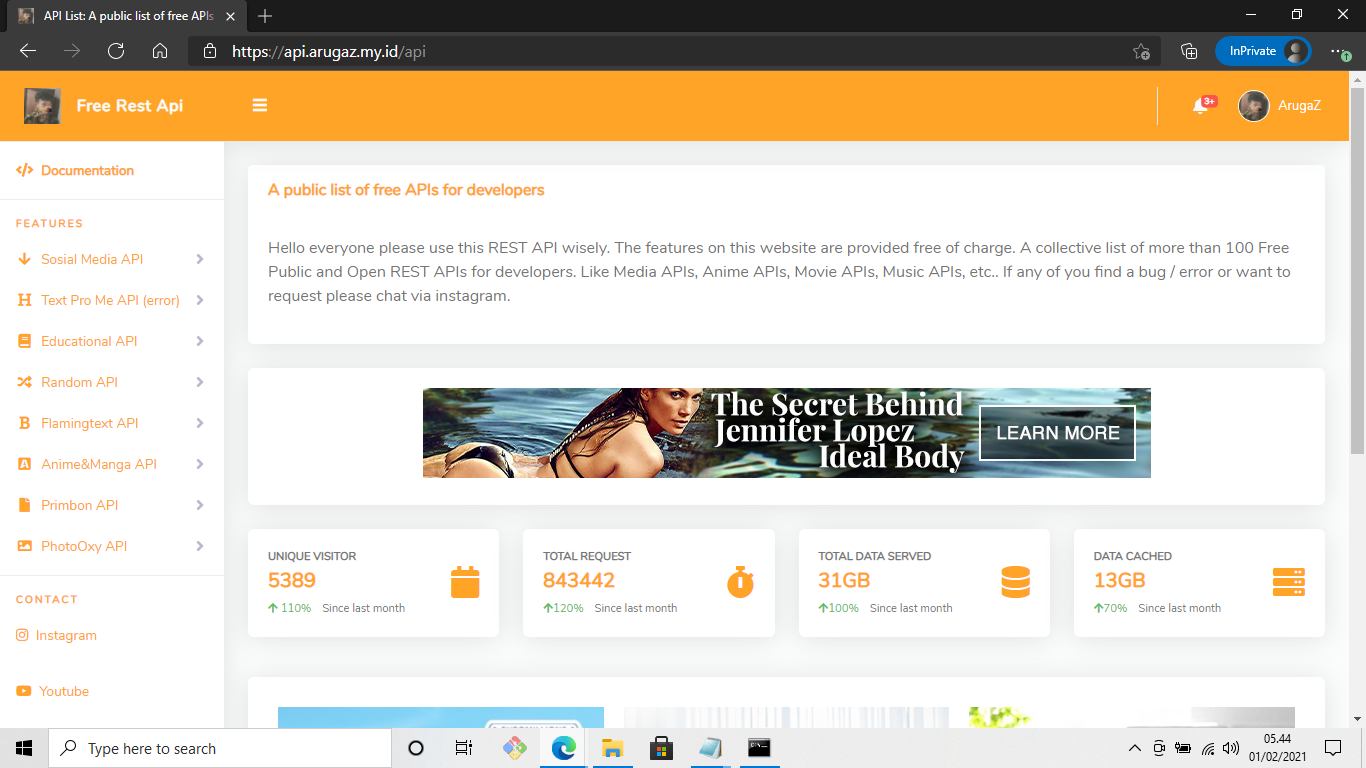Click PhotoOxy API image icon

(x=25, y=546)
